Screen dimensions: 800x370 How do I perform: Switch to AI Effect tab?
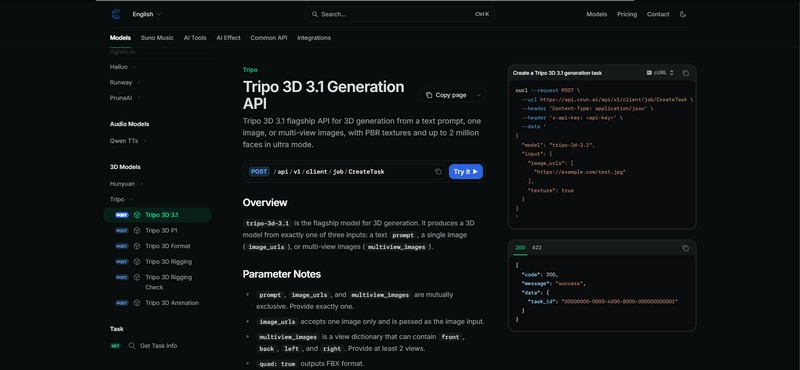(x=228, y=38)
